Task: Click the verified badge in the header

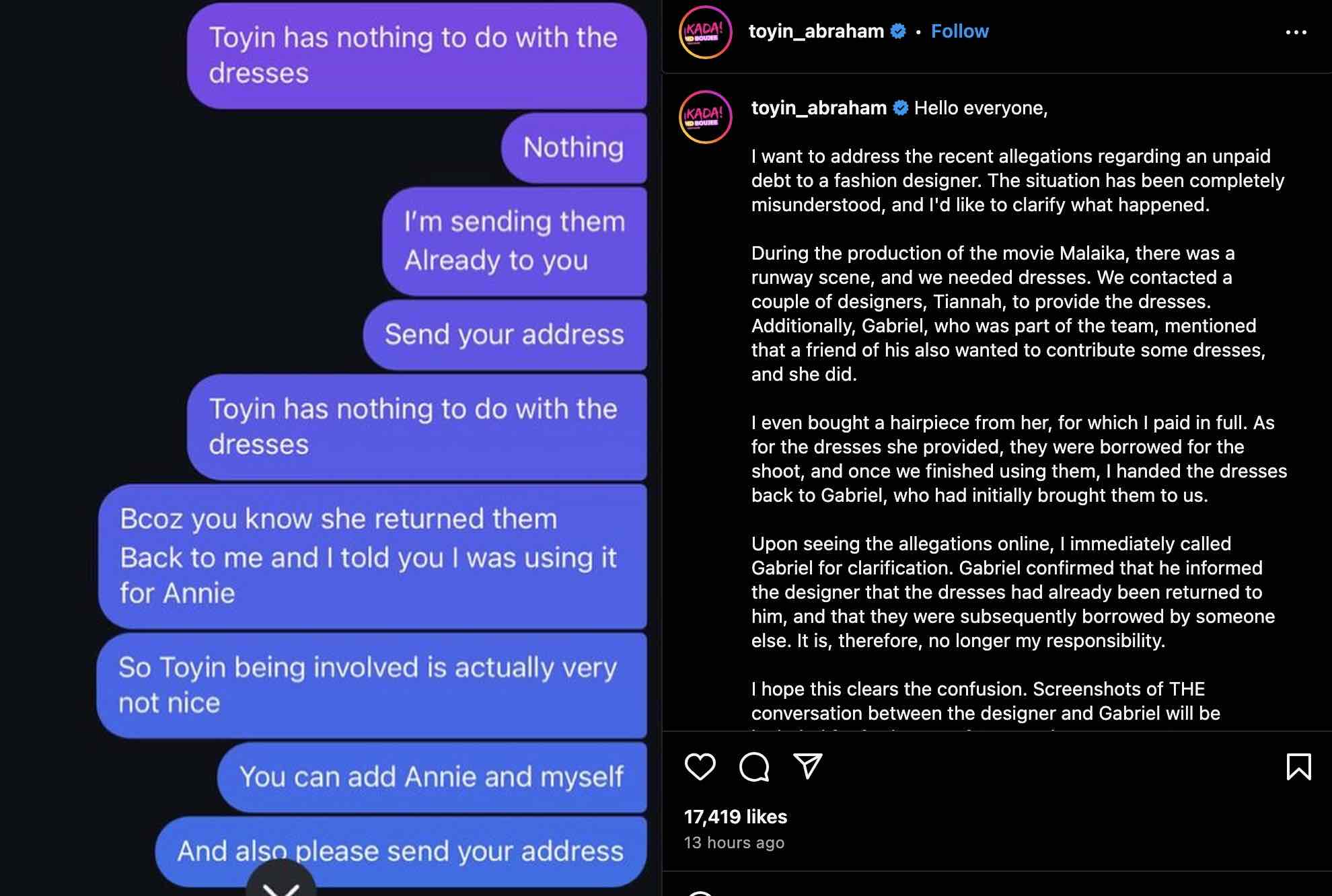Action: click(x=898, y=31)
